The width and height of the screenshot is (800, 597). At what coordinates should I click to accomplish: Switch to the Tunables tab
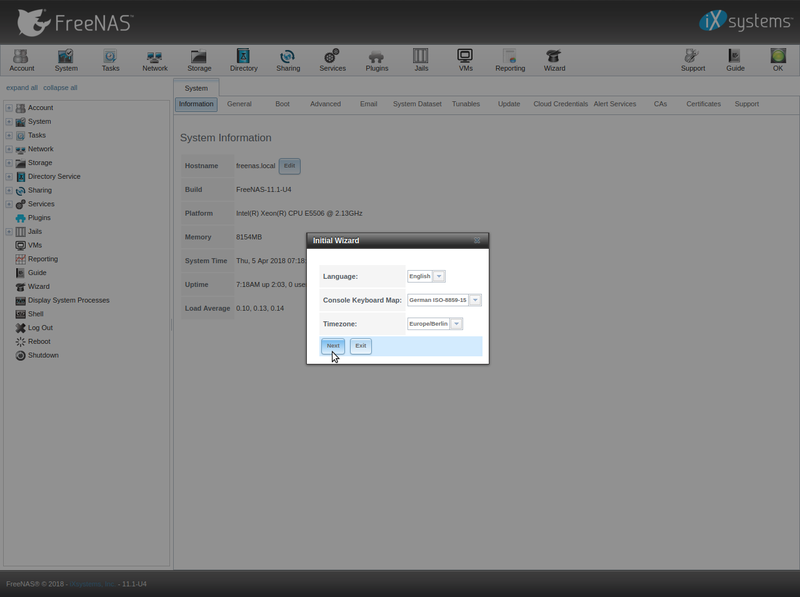466,104
